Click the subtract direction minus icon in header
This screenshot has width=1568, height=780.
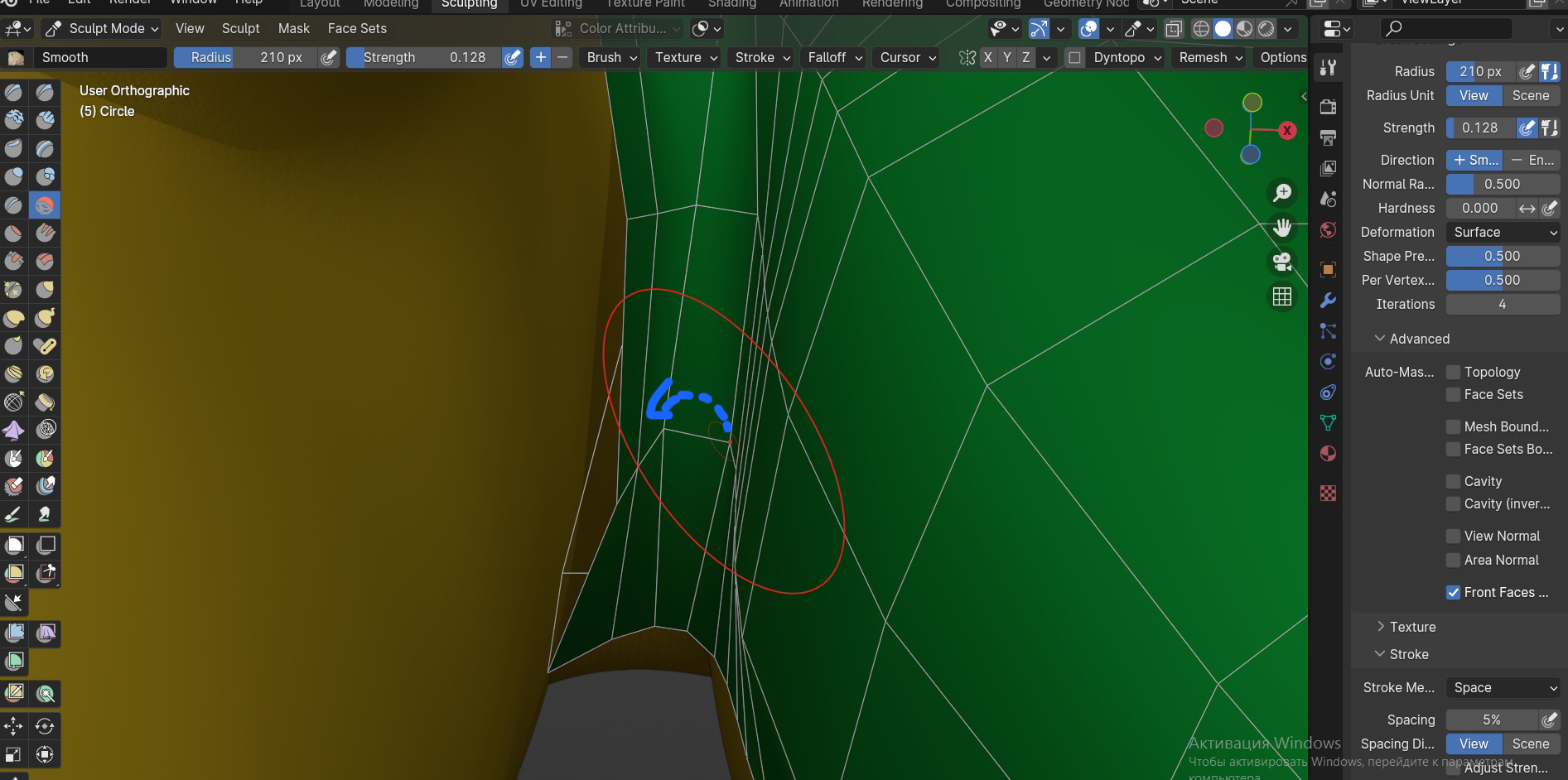(563, 57)
